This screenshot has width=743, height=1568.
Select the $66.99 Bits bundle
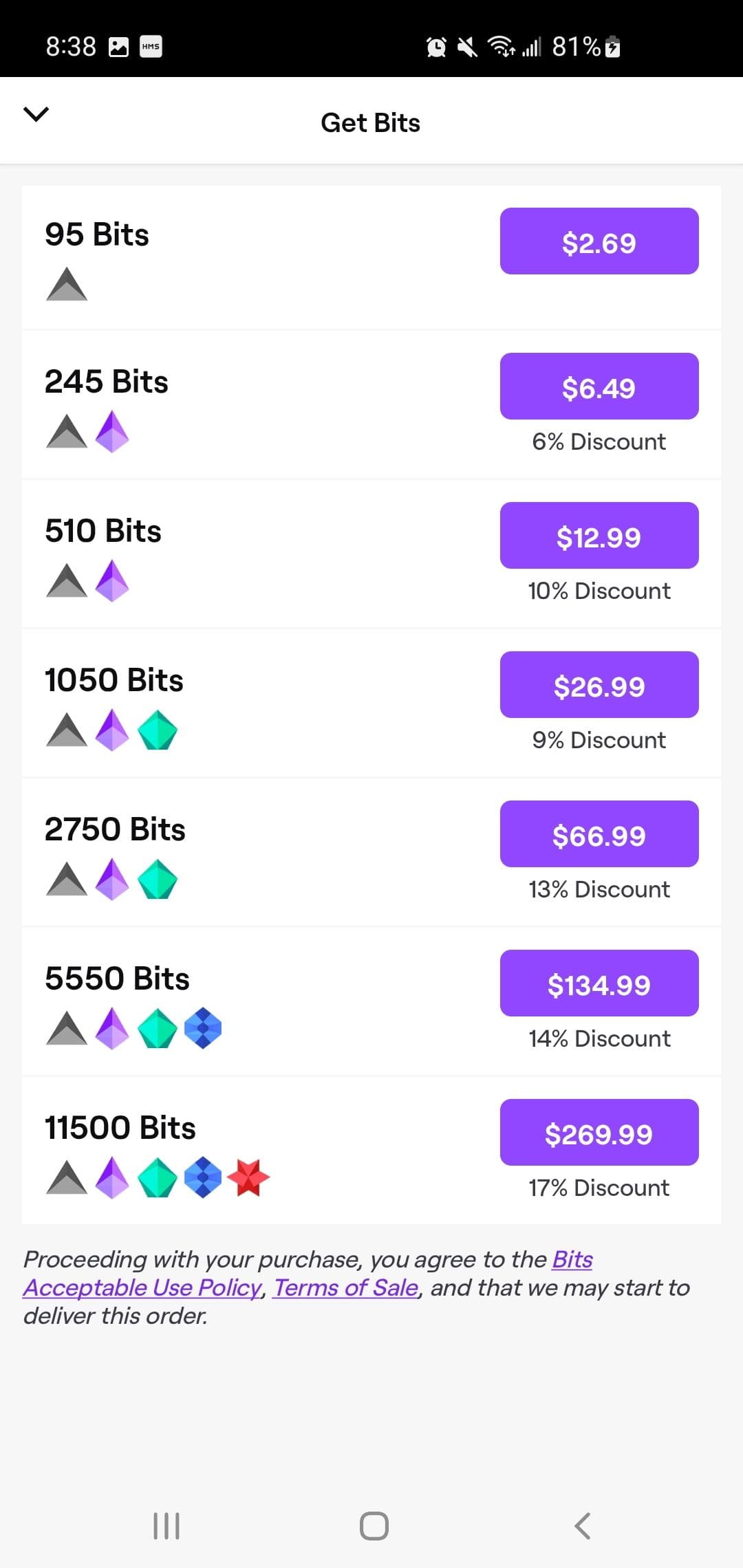point(599,834)
